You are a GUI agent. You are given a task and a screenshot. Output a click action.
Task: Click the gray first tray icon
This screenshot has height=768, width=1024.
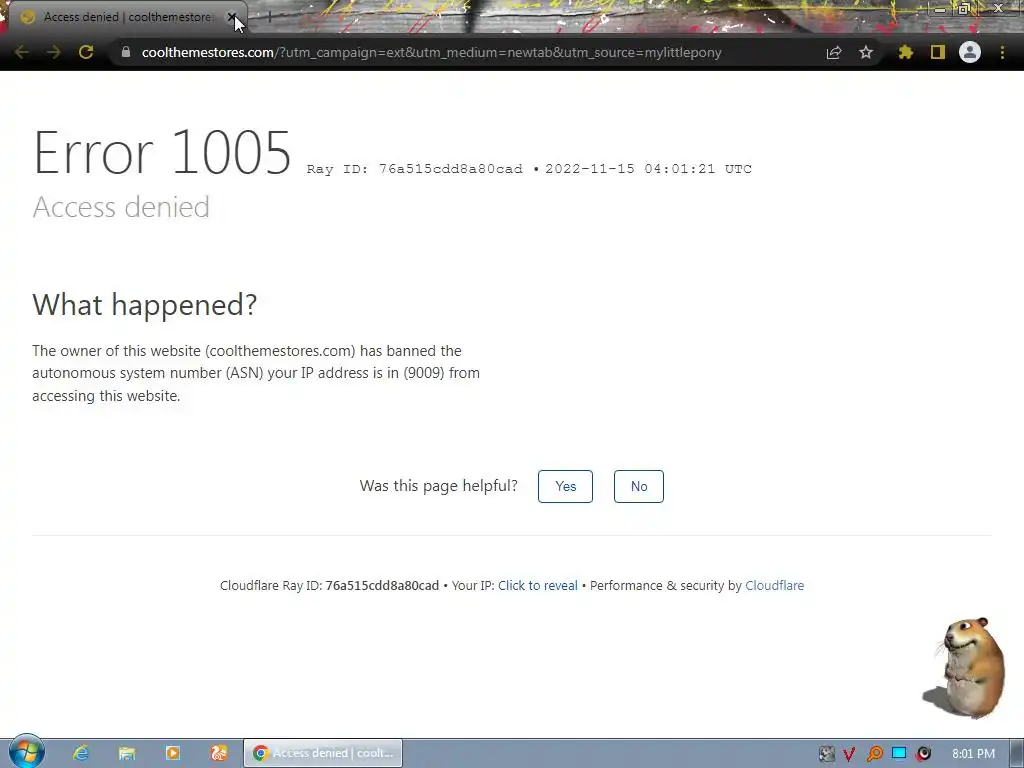(826, 754)
